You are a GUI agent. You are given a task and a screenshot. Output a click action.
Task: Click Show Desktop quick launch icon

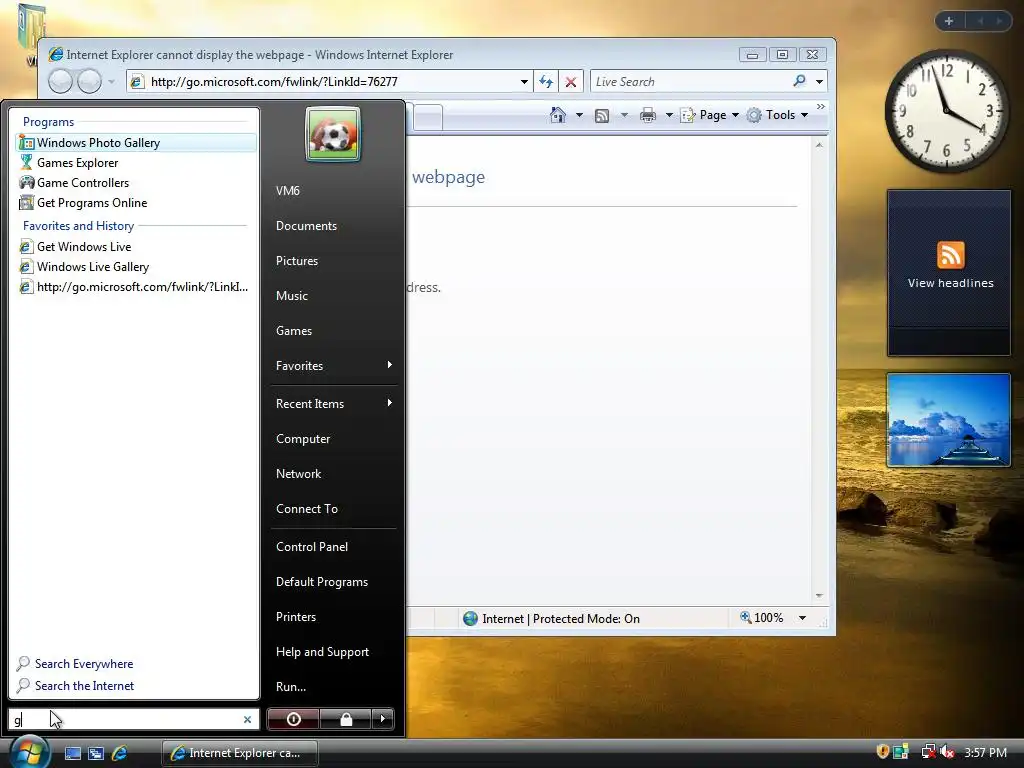click(72, 753)
